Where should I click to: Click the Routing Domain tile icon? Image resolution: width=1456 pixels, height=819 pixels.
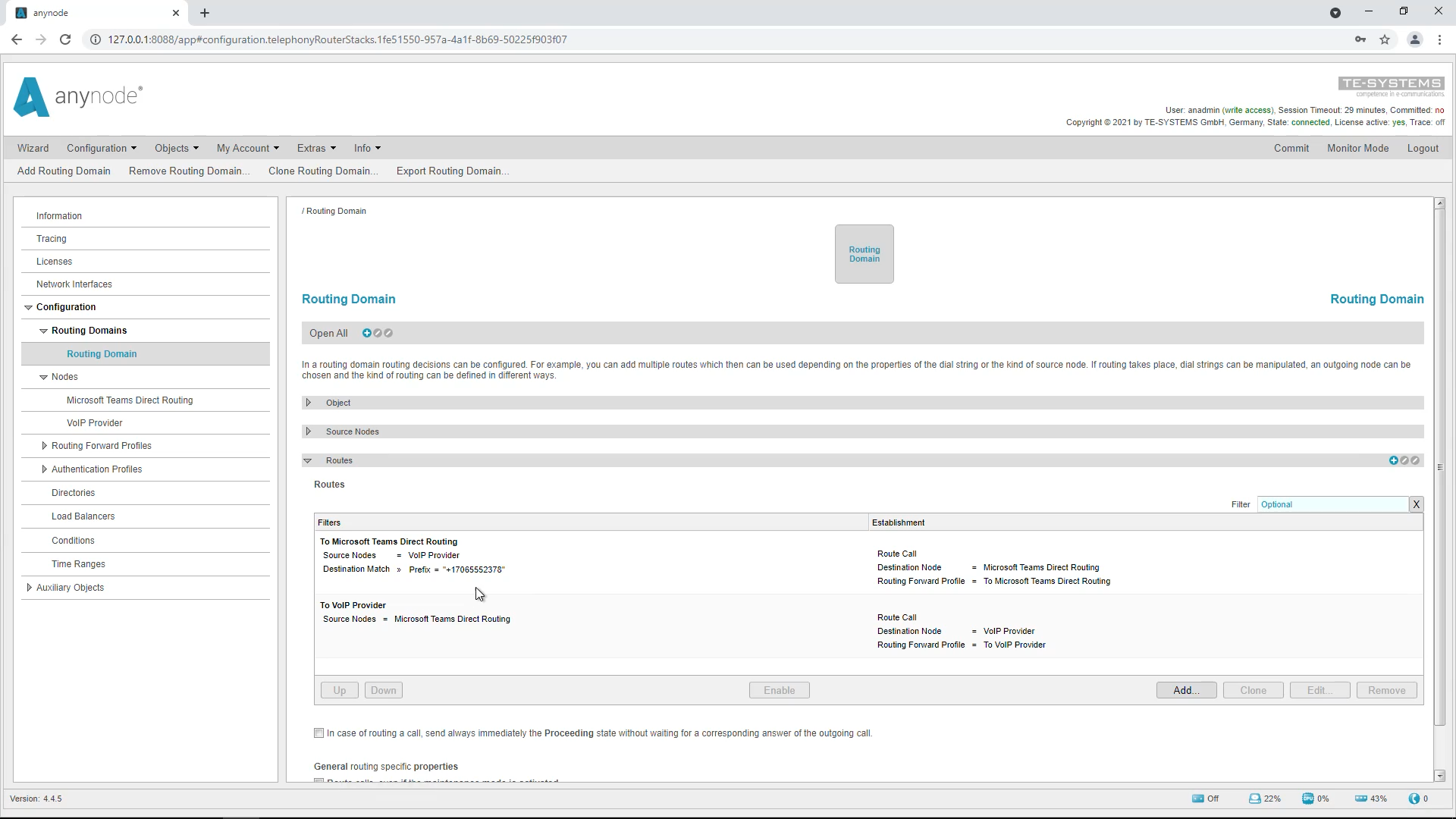(x=864, y=254)
